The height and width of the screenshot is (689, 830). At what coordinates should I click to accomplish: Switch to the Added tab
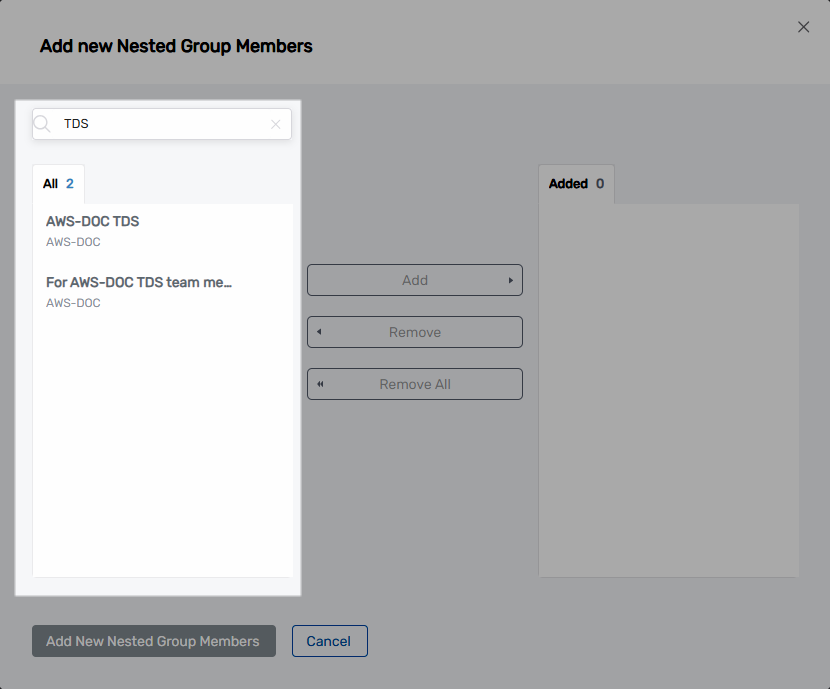tap(575, 183)
